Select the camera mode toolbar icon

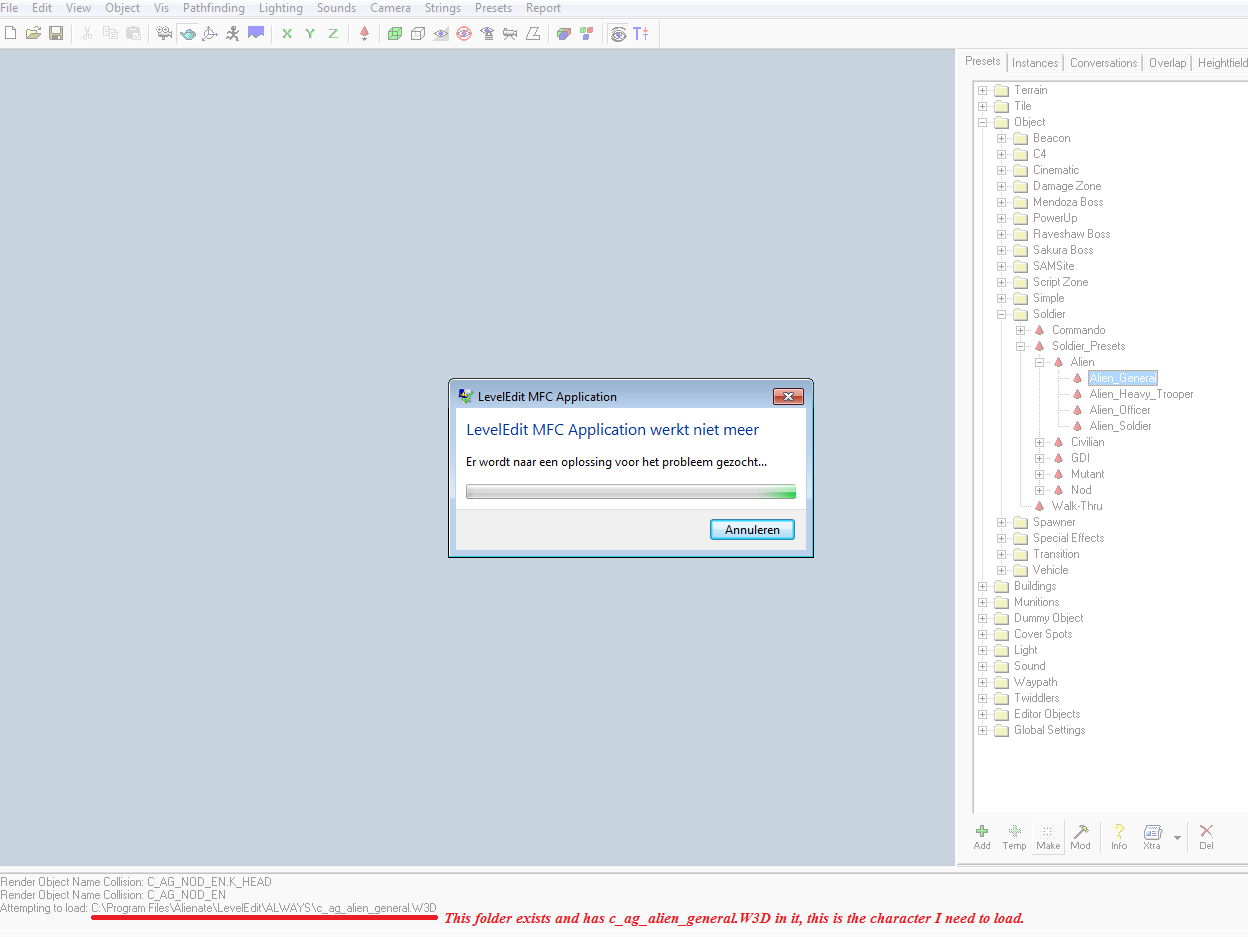click(x=165, y=34)
